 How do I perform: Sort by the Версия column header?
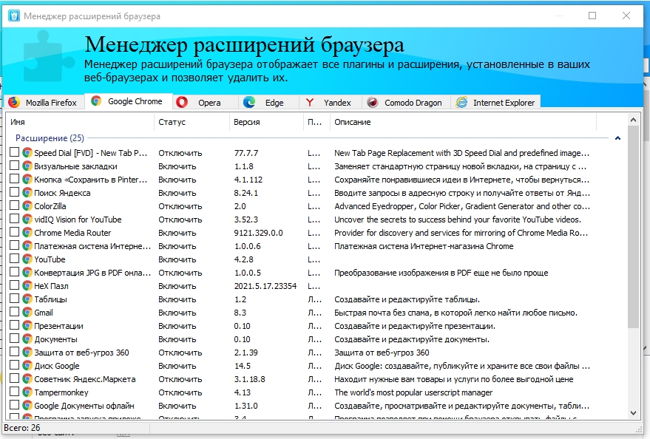point(266,122)
